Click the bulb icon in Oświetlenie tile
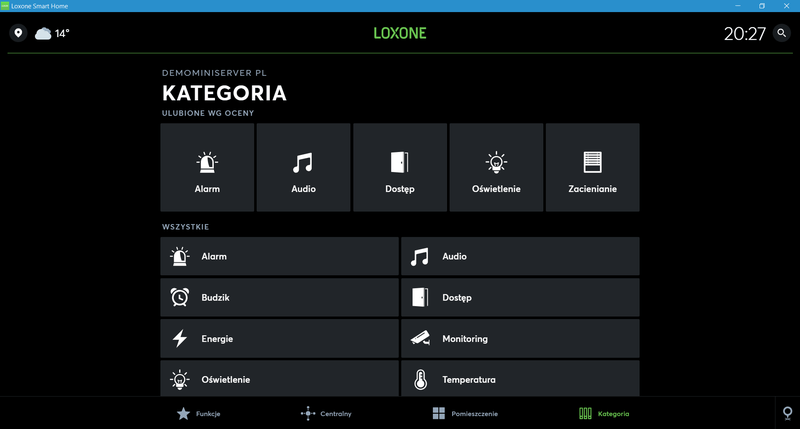 pyautogui.click(x=496, y=163)
